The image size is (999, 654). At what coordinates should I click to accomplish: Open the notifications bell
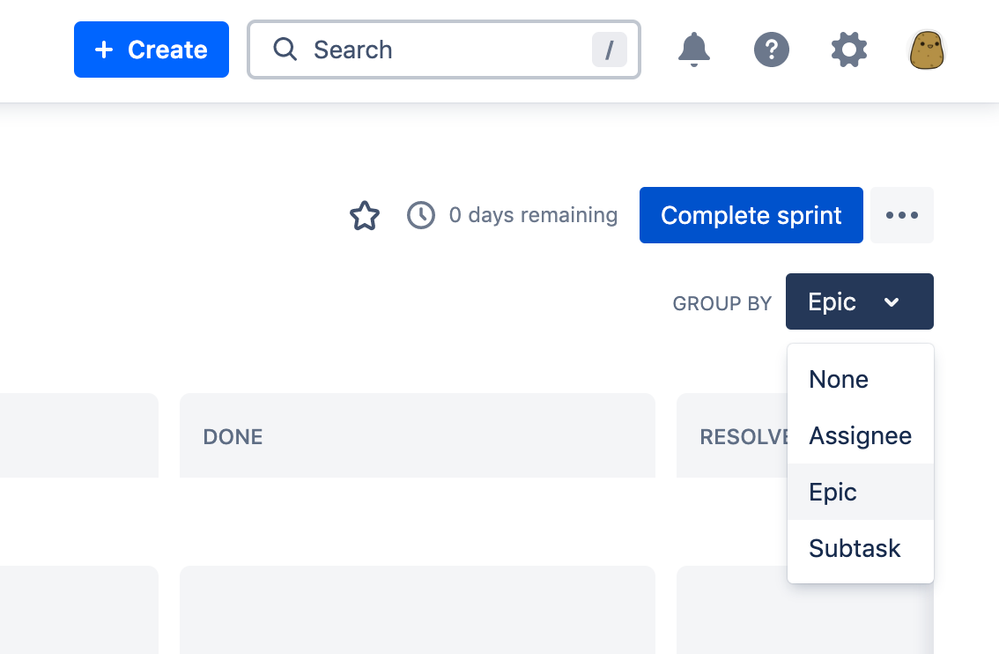point(694,49)
